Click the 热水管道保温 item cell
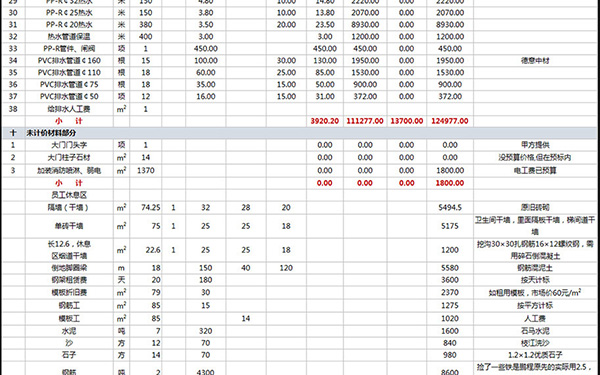This screenshot has width=600, height=375. pos(69,37)
